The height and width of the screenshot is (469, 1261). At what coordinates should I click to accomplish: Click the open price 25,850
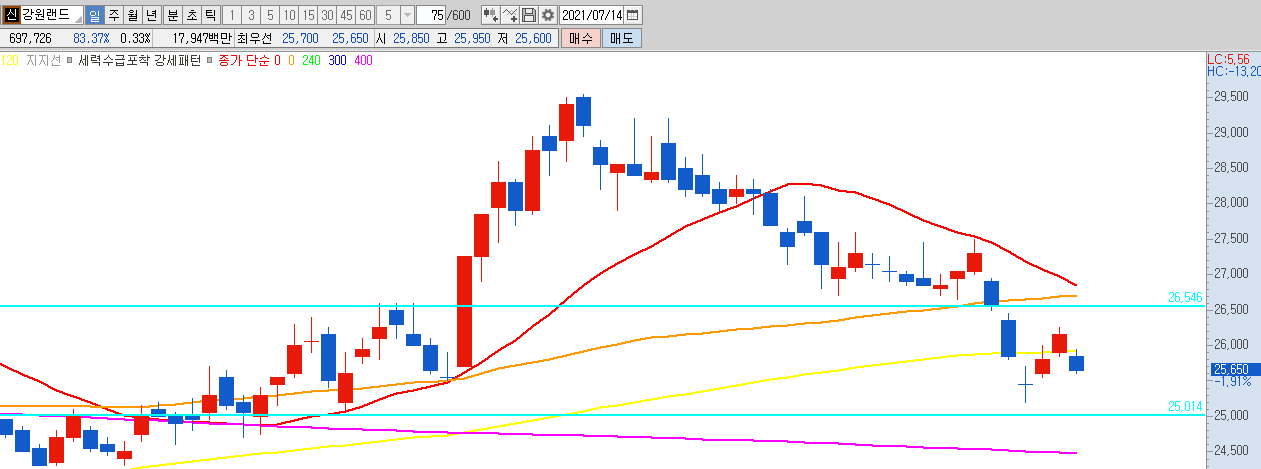pyautogui.click(x=411, y=38)
